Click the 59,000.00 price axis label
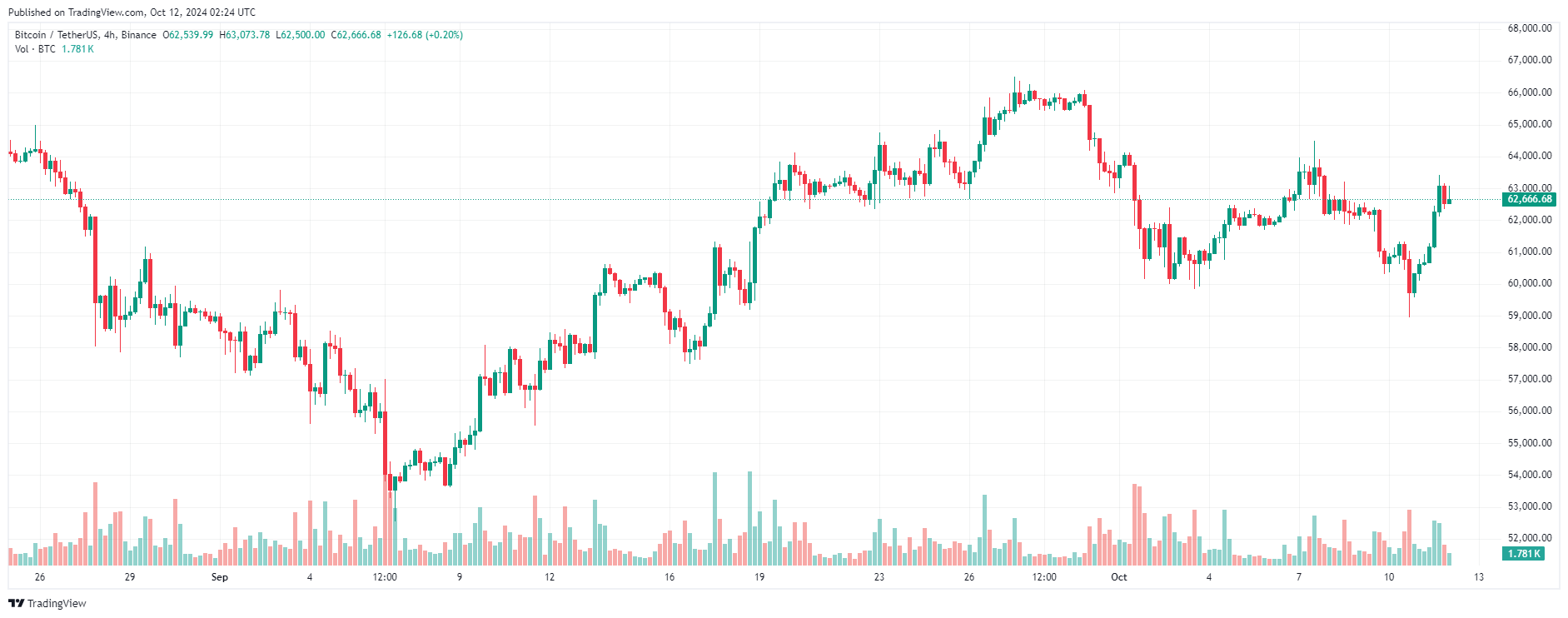Screen dimensions: 1568x618 [x=1530, y=316]
